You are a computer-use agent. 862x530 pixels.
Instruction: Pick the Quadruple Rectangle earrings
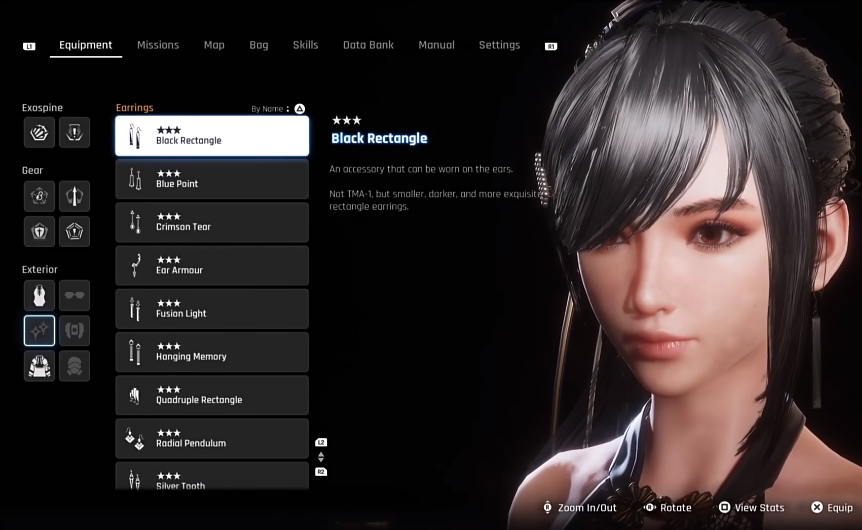(x=212, y=395)
